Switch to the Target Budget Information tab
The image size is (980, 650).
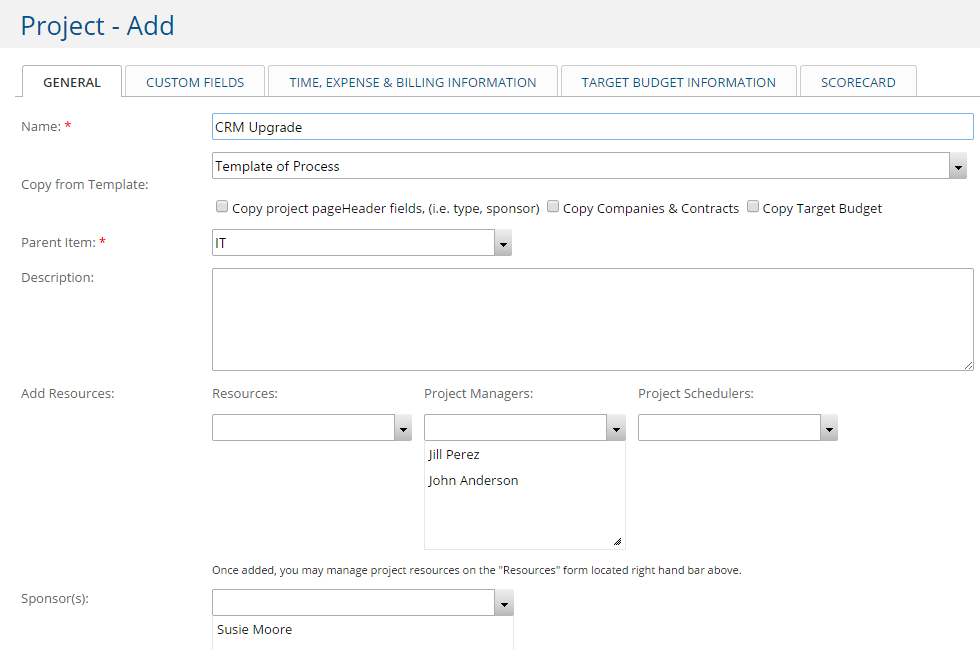pyautogui.click(x=678, y=81)
